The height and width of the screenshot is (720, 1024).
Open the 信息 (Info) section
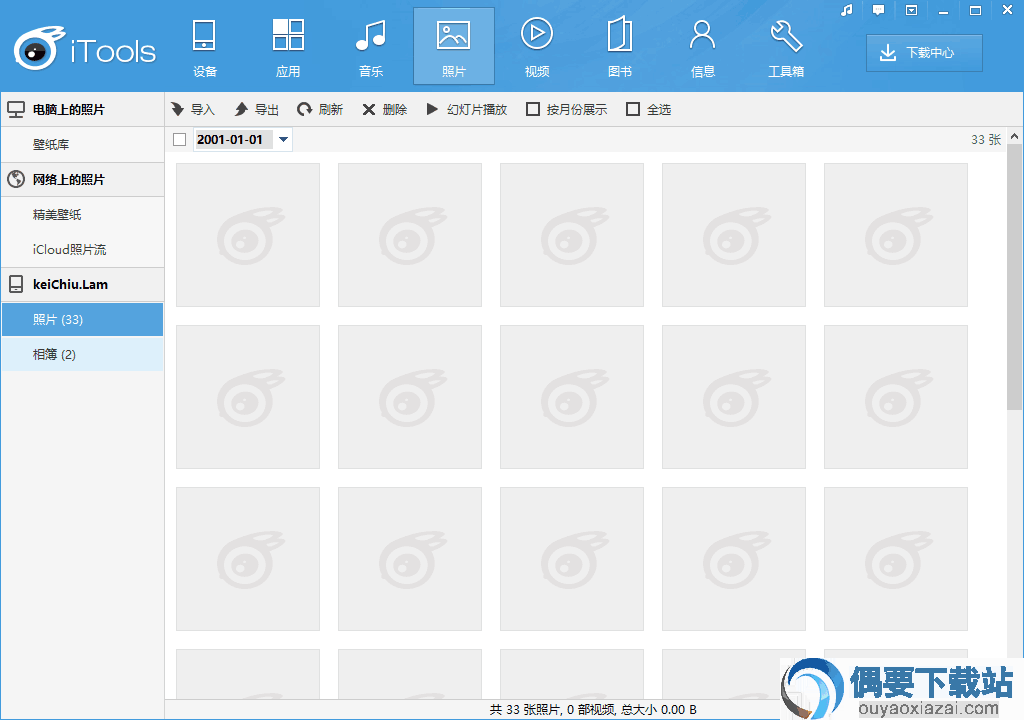[x=703, y=47]
